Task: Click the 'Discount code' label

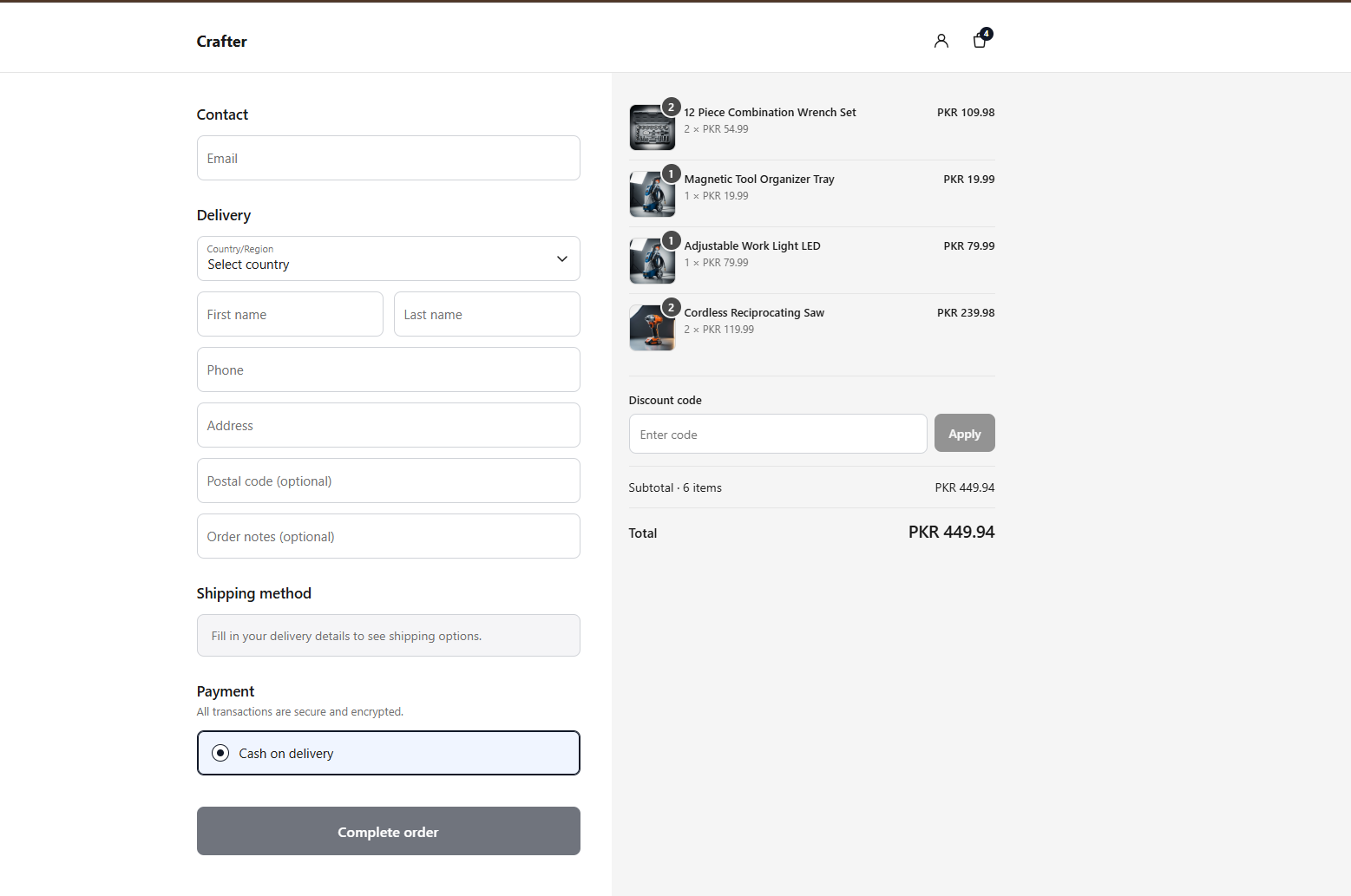Action: point(665,400)
